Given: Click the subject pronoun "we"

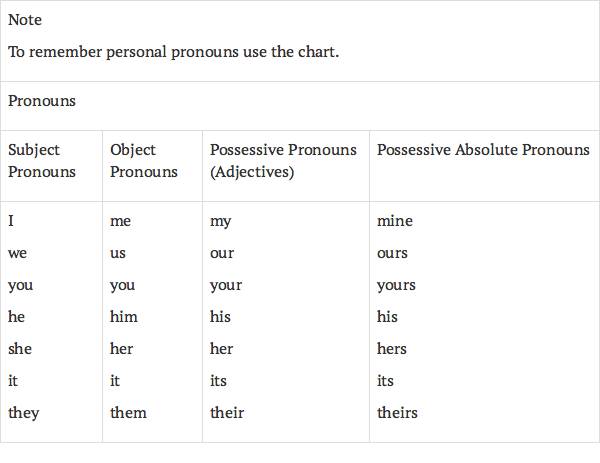Looking at the screenshot, I should (18, 253).
